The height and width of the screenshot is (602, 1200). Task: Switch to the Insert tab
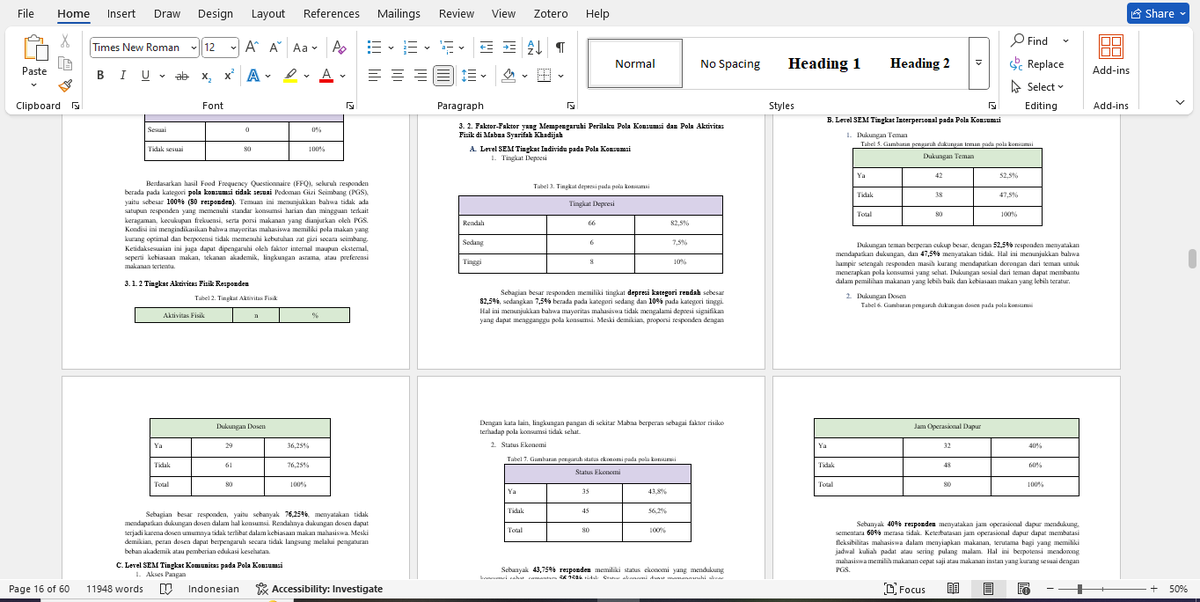121,13
